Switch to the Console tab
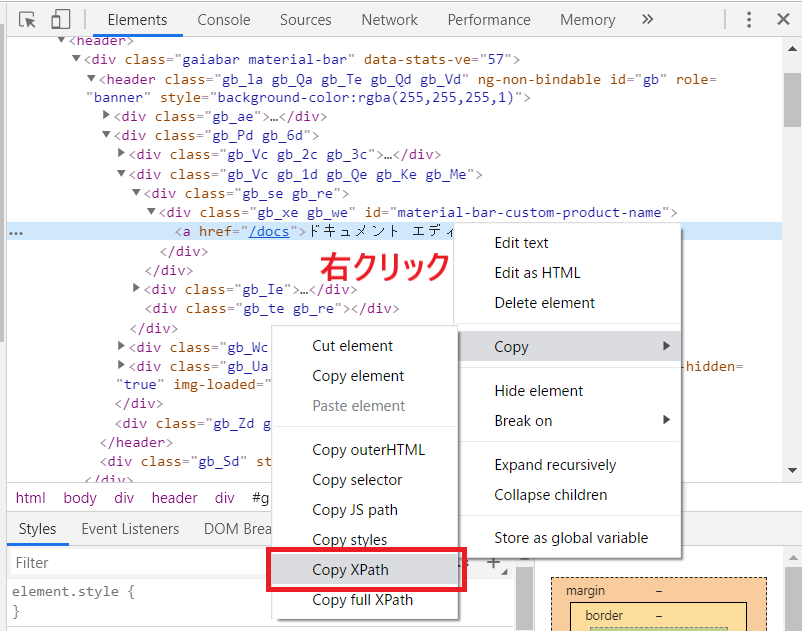The height and width of the screenshot is (631, 802). tap(224, 20)
